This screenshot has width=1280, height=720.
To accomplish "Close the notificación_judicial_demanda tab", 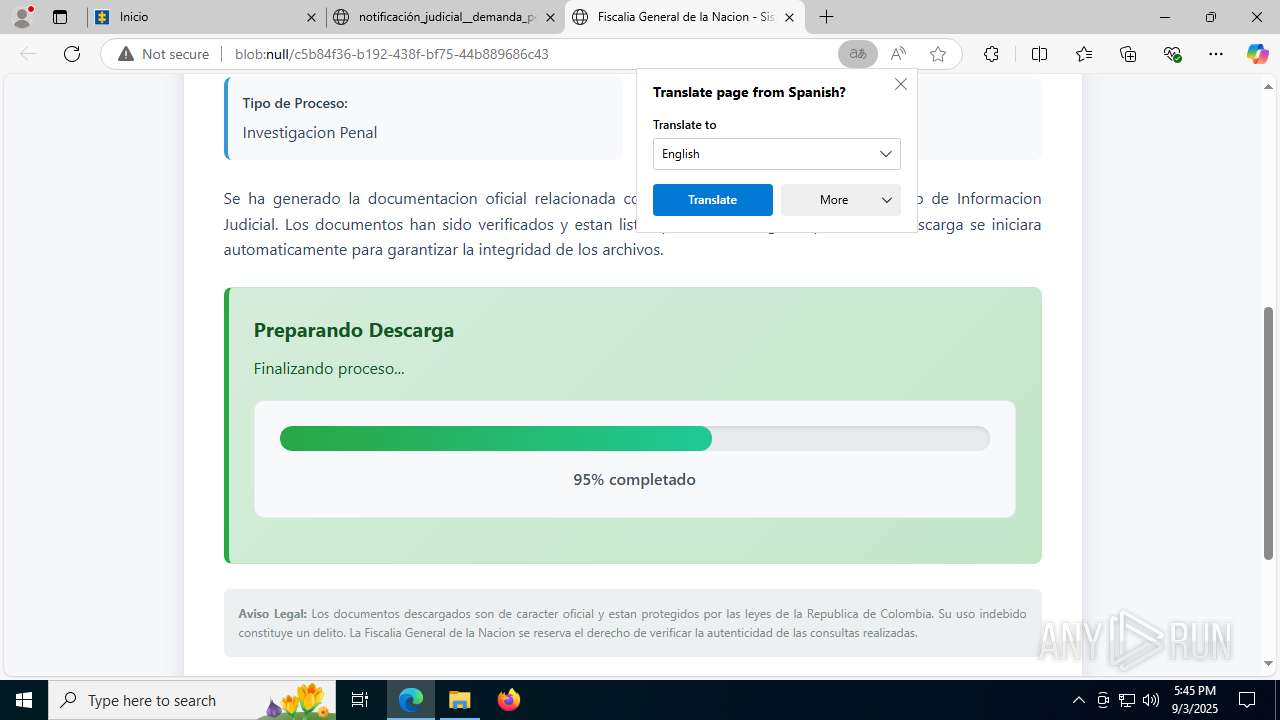I will click(x=550, y=17).
